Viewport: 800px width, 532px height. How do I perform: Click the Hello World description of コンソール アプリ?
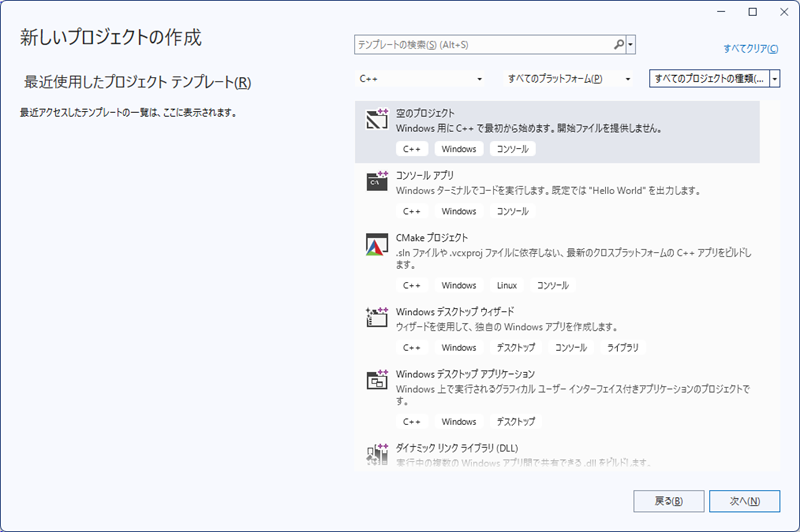click(548, 191)
